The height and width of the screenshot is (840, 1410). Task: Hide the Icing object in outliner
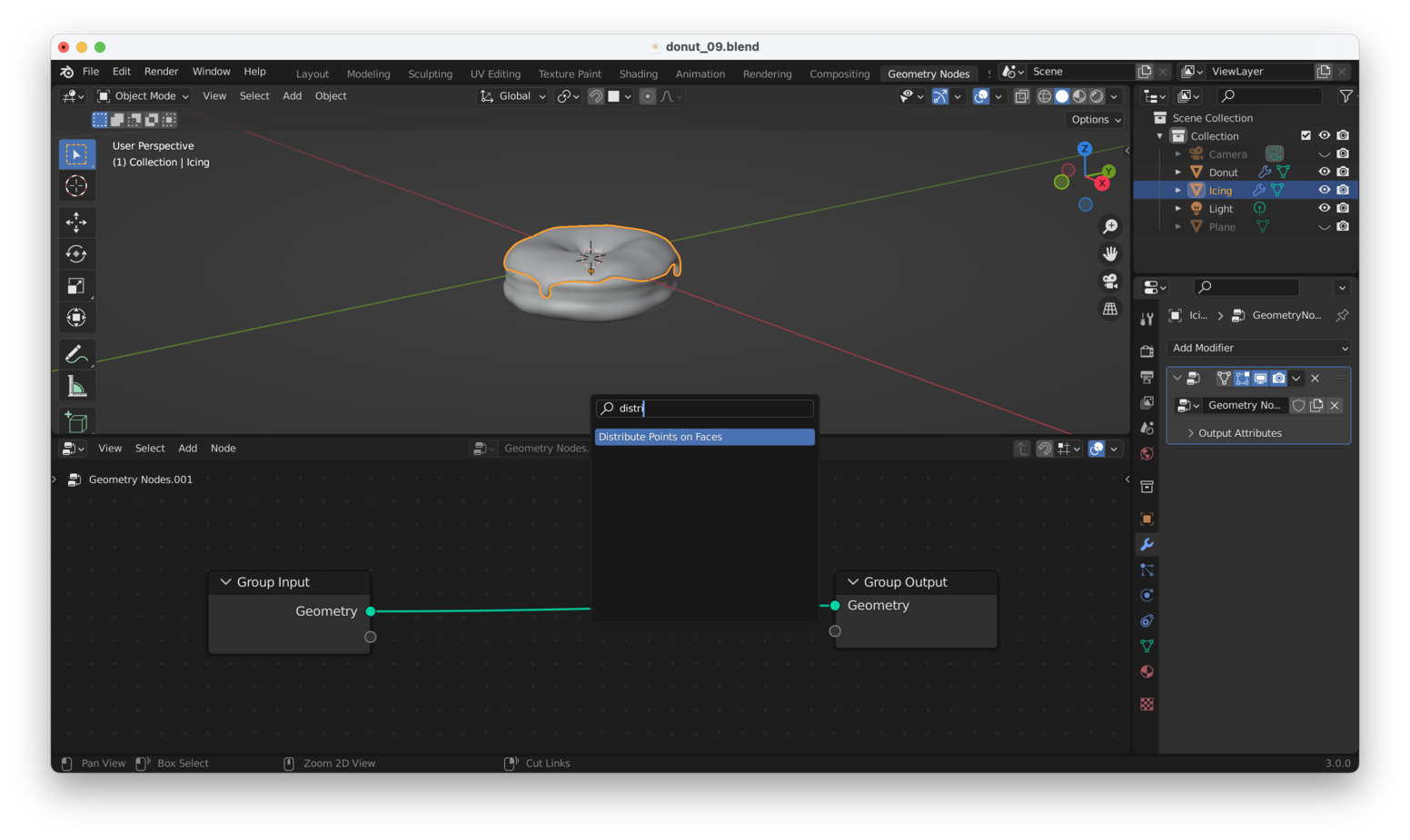1324,190
